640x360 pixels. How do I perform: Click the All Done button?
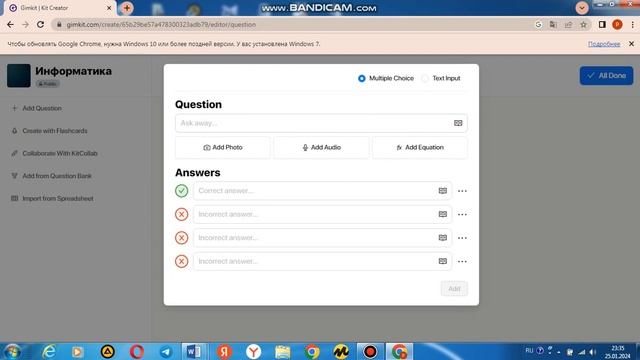pos(607,76)
